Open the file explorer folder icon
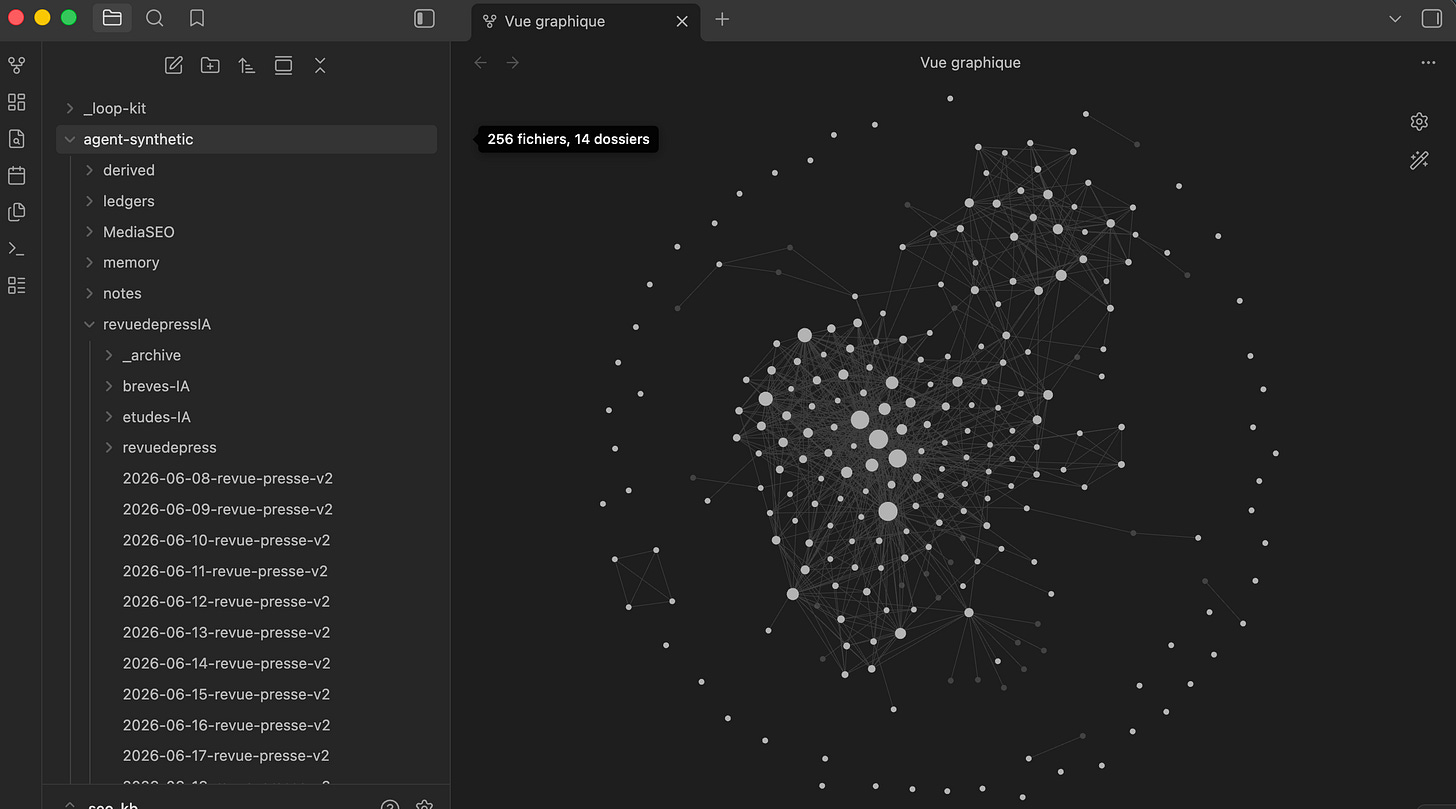Screen dimensions: 1456x809 112,18
